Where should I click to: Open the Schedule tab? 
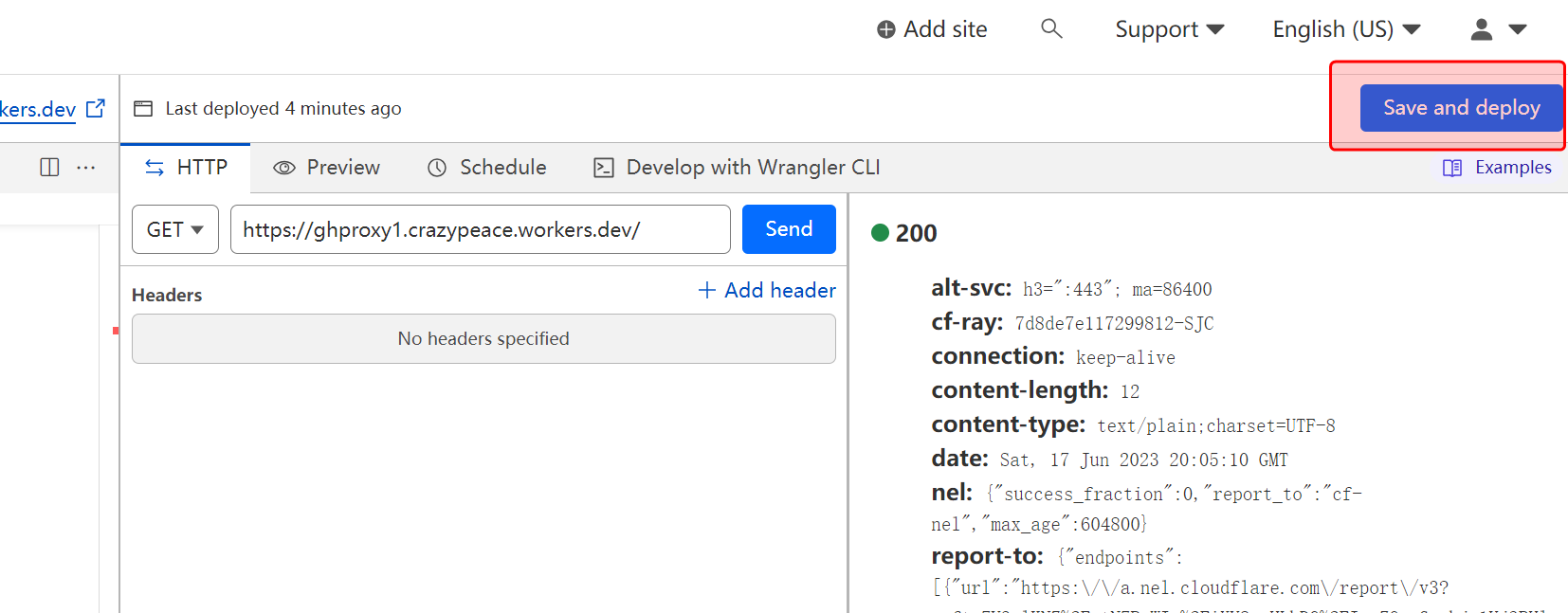click(x=487, y=168)
